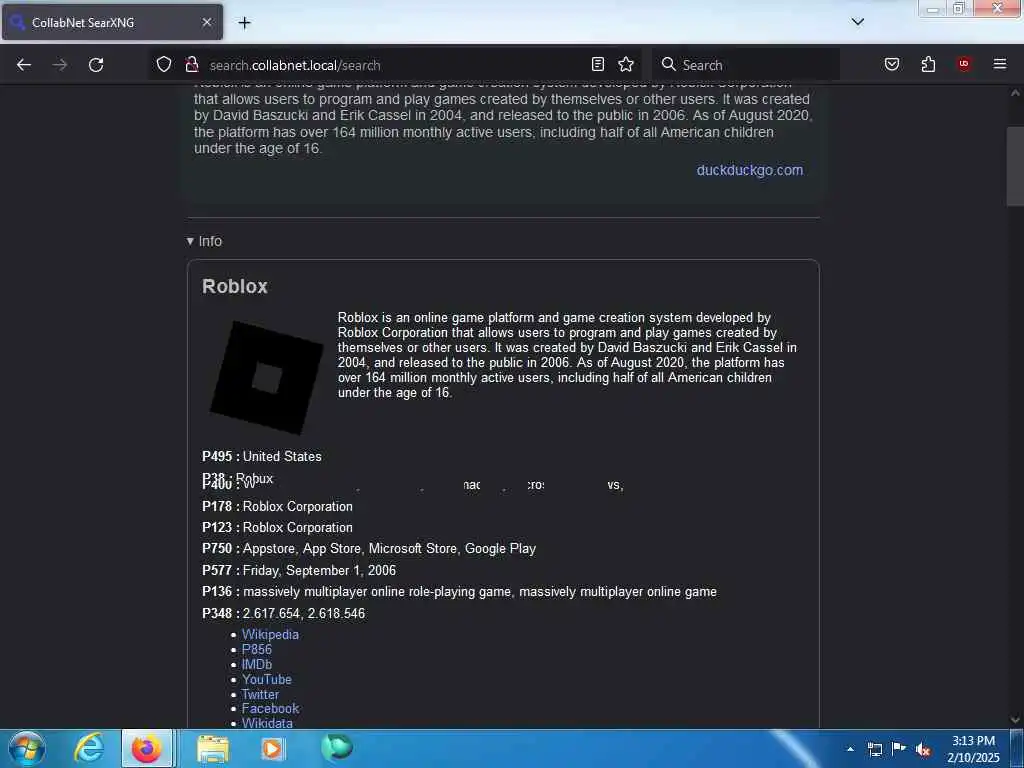Open the taskbar clock and date

point(973,749)
